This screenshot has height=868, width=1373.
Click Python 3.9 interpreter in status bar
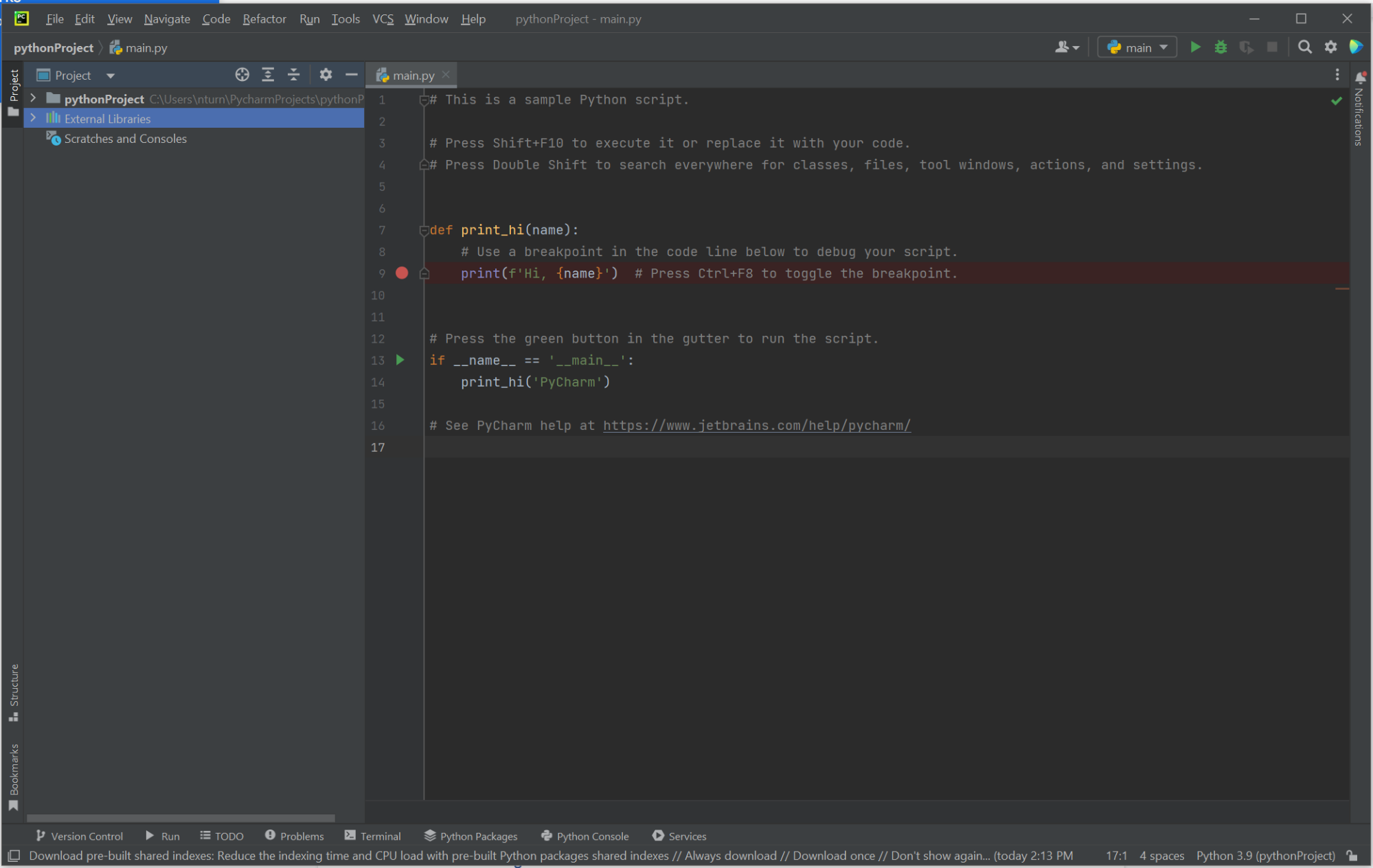click(1264, 856)
